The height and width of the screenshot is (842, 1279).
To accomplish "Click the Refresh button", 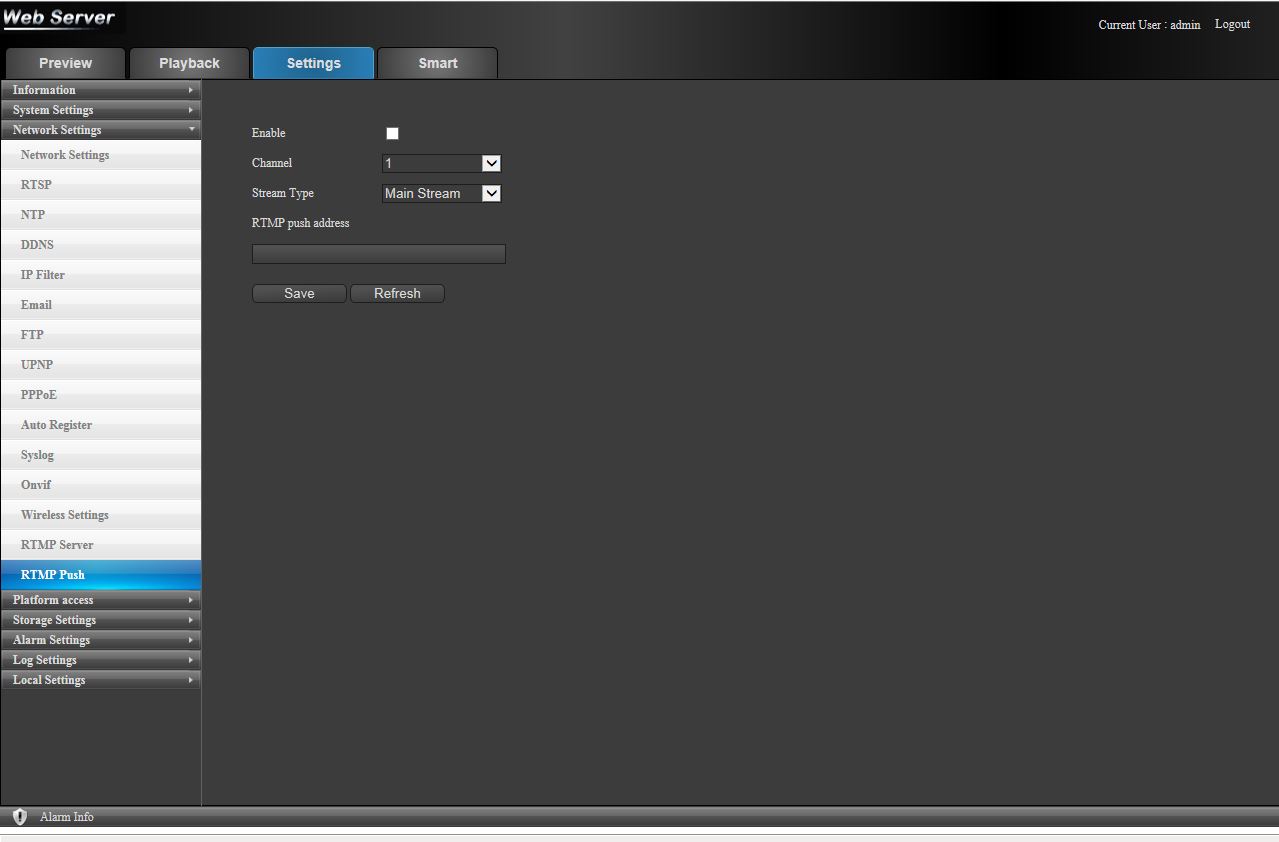I will (x=397, y=294).
